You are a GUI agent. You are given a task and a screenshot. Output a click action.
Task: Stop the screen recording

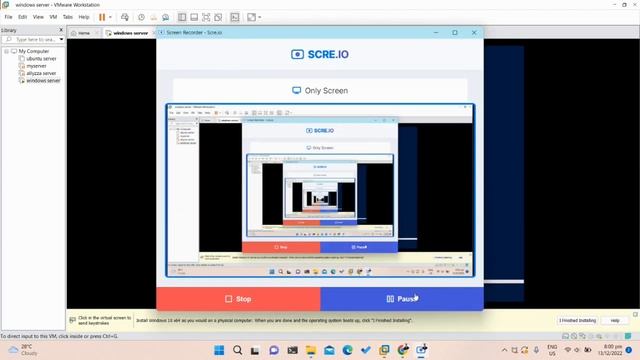238,299
